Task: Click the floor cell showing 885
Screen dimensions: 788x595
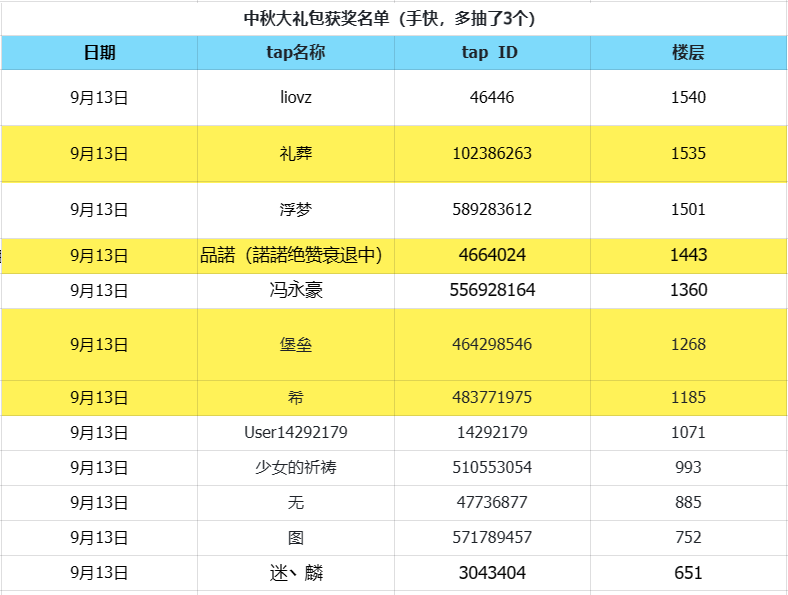Action: point(688,502)
